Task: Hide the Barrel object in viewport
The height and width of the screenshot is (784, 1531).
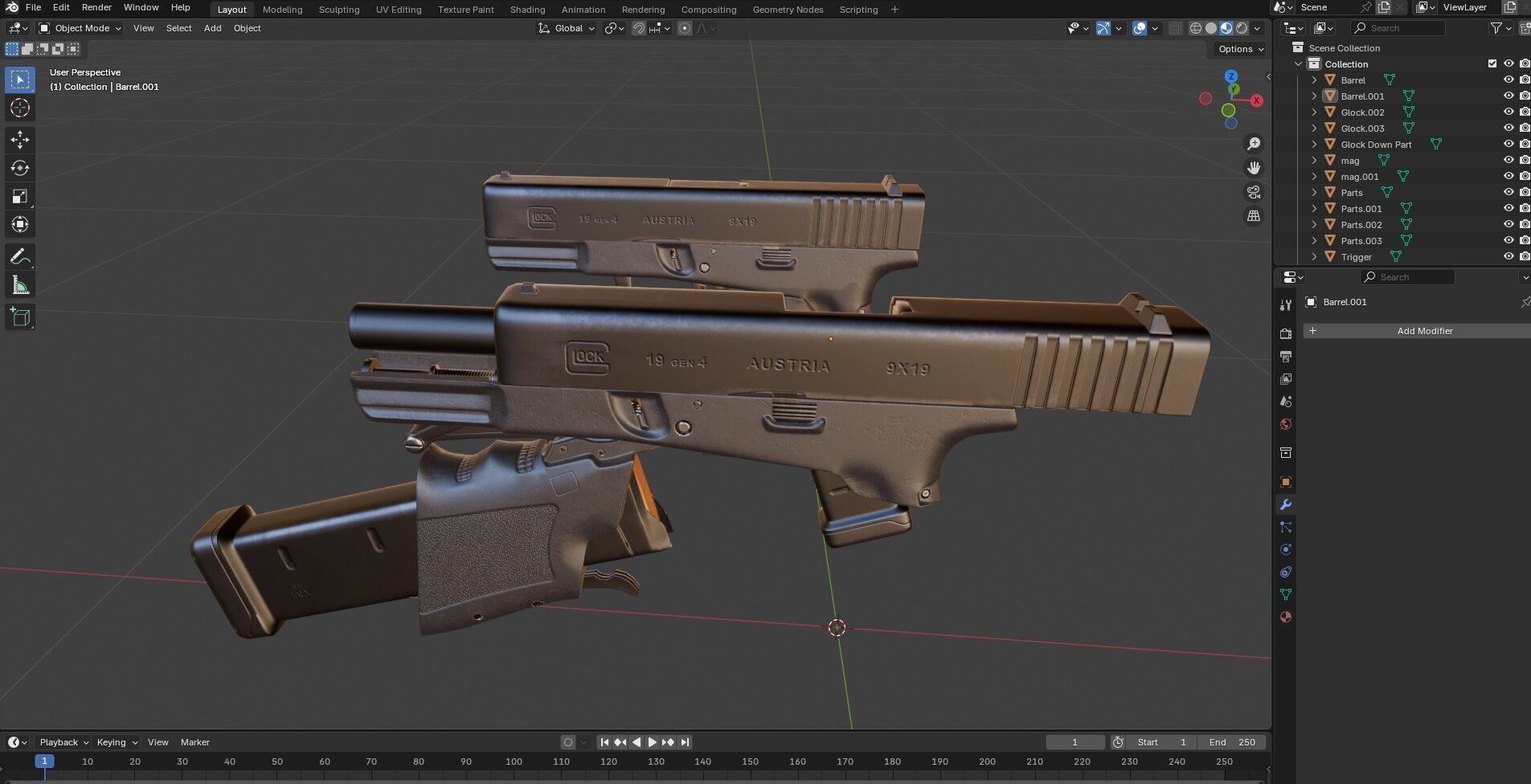Action: click(1508, 80)
